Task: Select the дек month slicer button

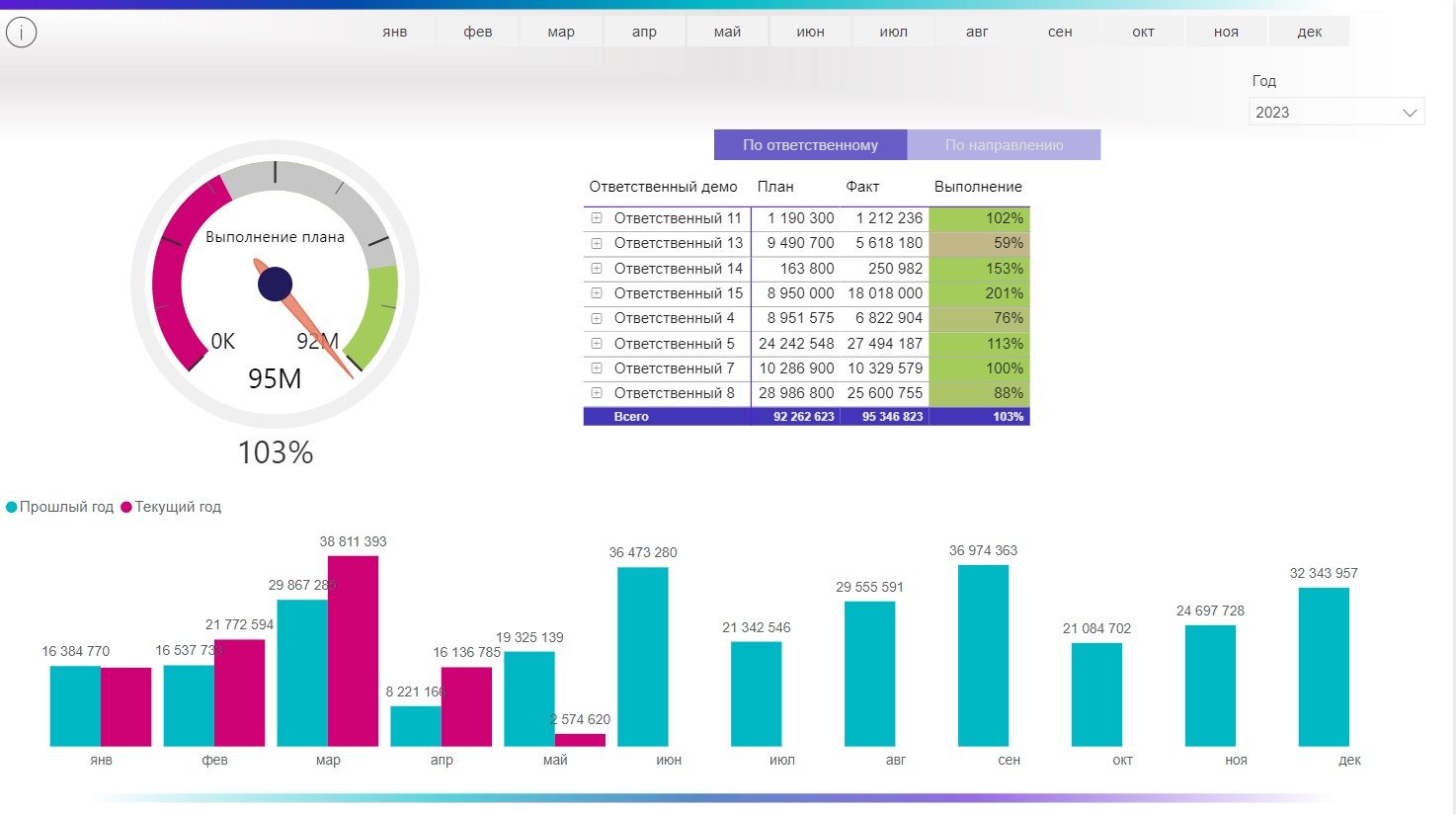Action: pos(1310,32)
